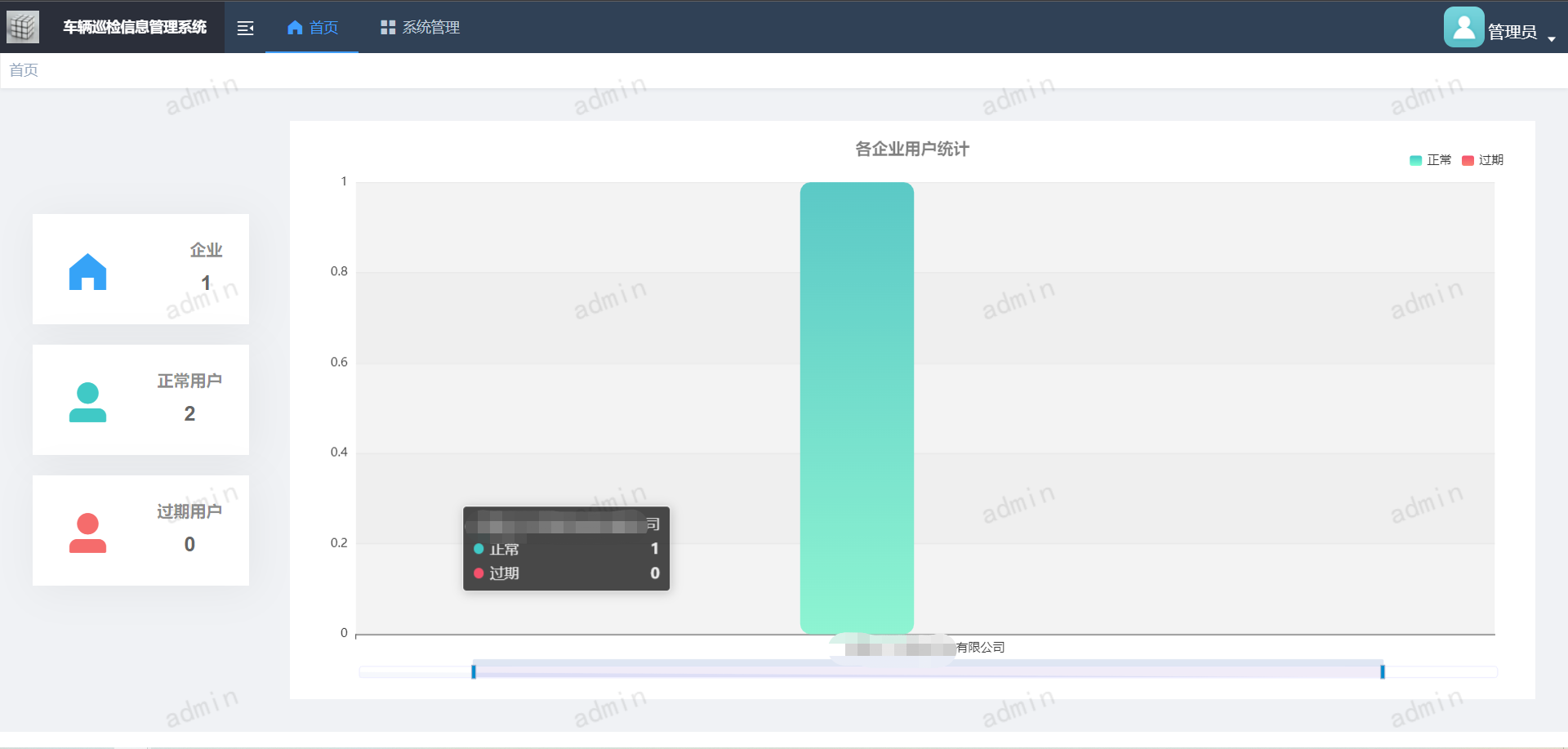Click the chart title 各企业用户统计
The height and width of the screenshot is (749, 1568).
coord(912,149)
